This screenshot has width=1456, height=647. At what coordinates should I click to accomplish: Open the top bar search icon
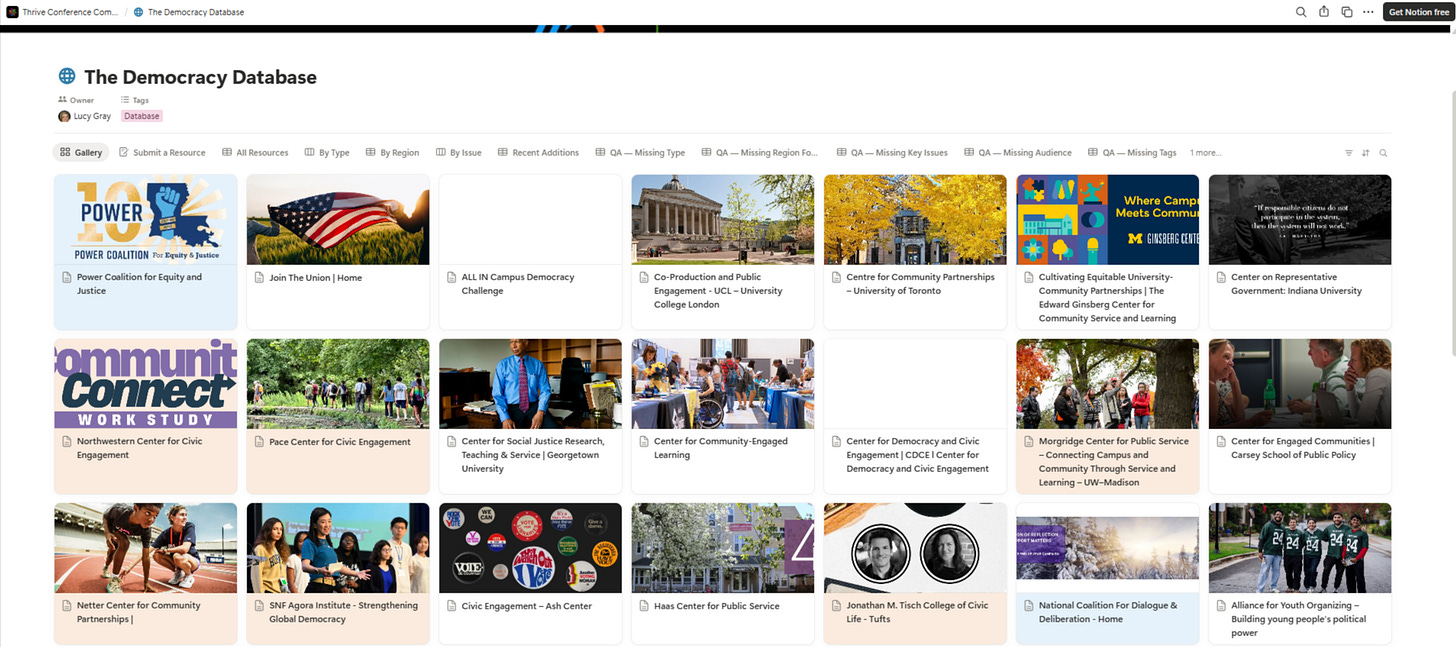click(1301, 12)
